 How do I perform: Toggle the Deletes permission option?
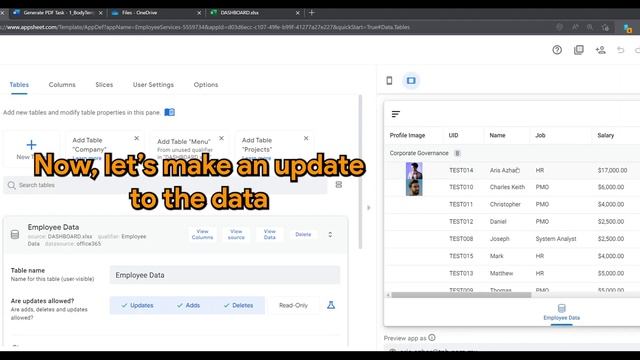(x=238, y=305)
